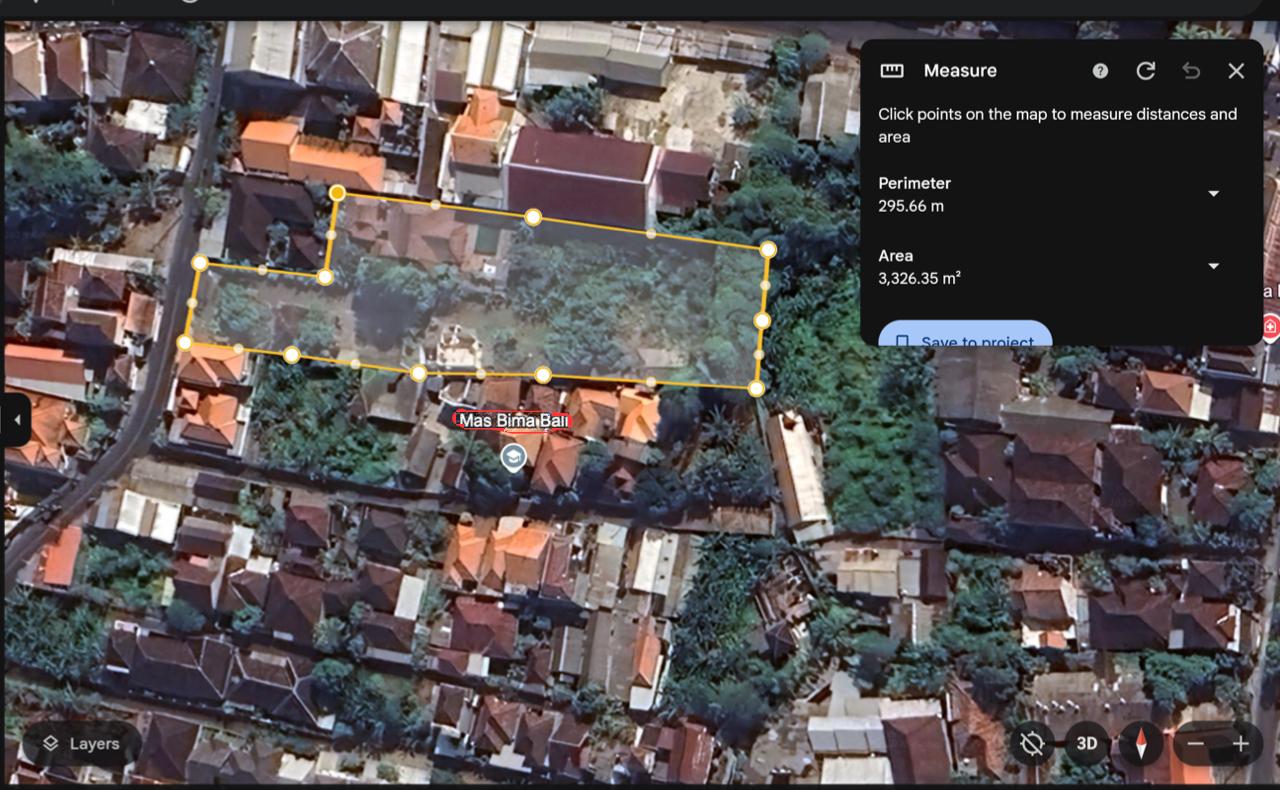
Task: Select the bottom-right corner vertex of the polygon
Action: [x=757, y=388]
